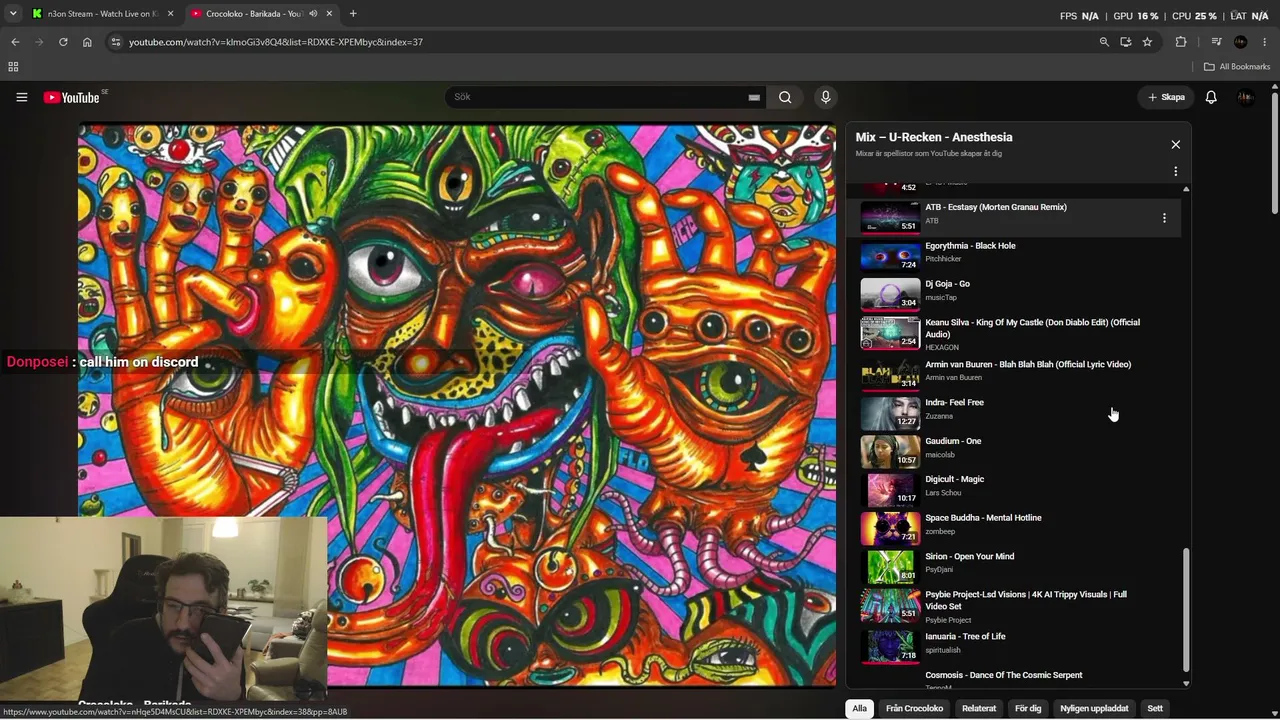Open the YouTube account avatar menu
The width and height of the screenshot is (1280, 720).
pyautogui.click(x=1245, y=97)
